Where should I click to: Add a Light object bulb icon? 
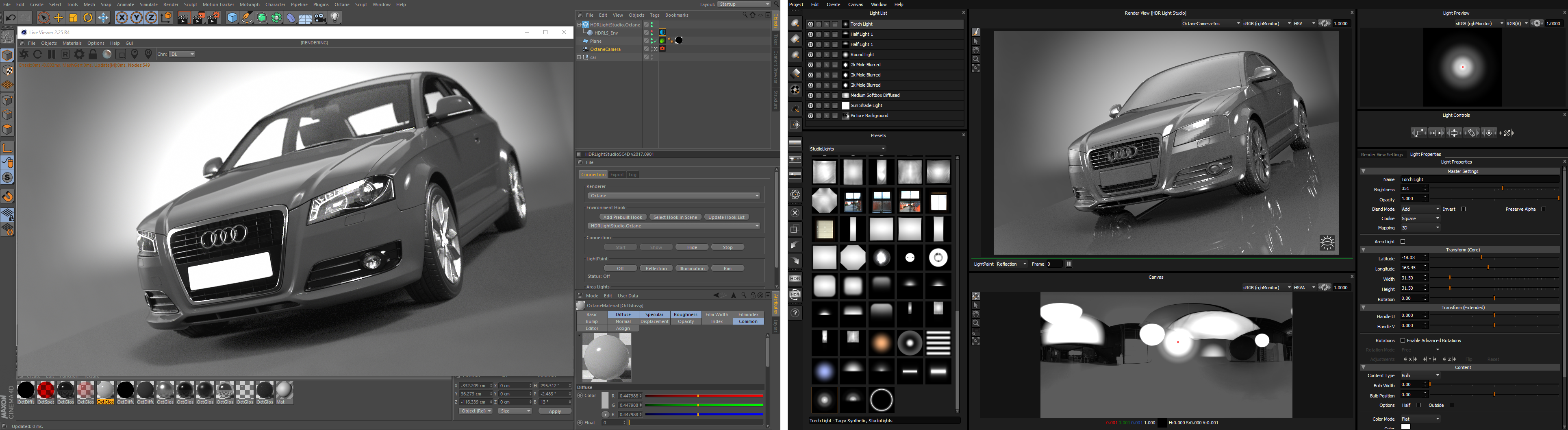pos(335,17)
